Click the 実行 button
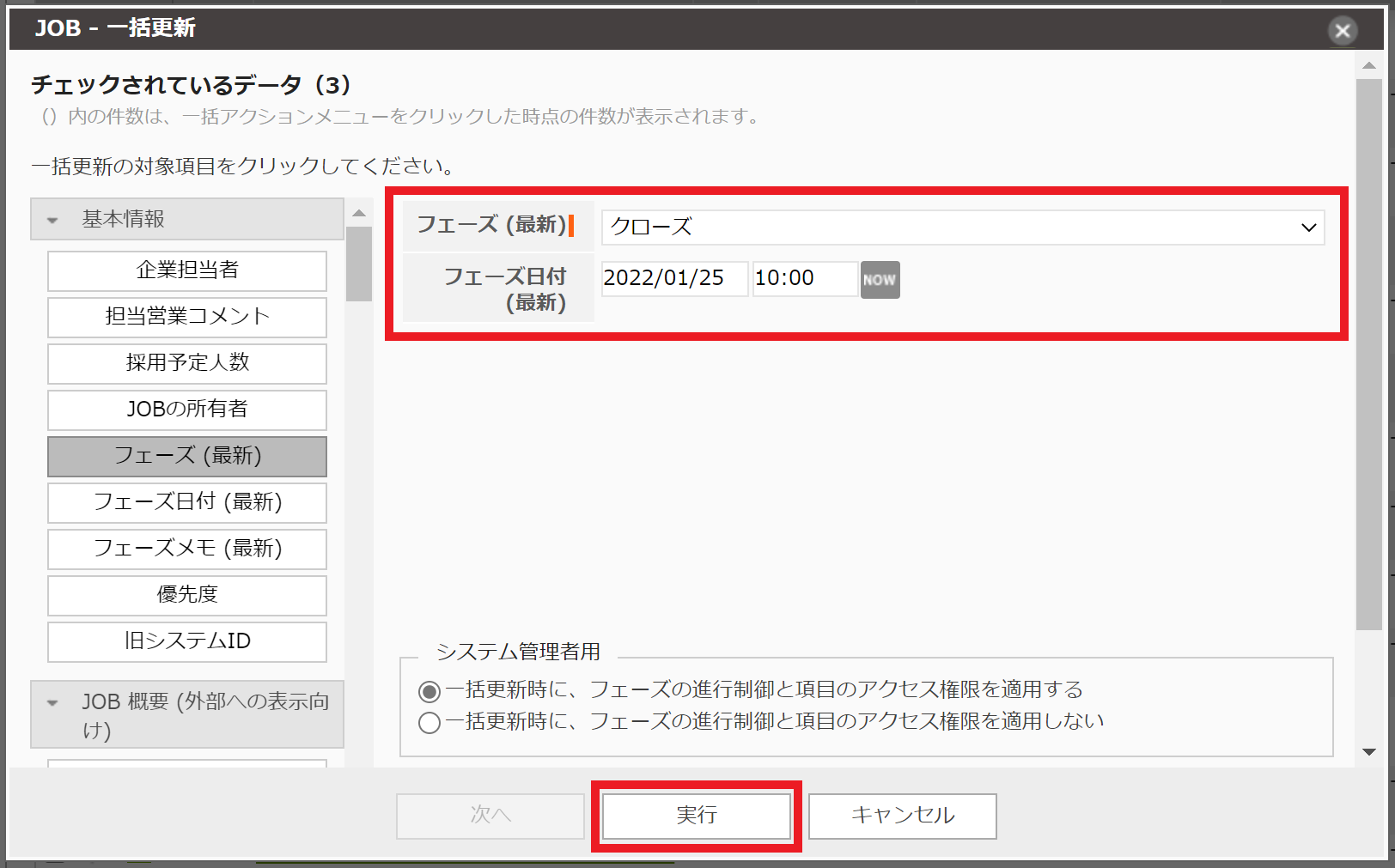This screenshot has width=1395, height=868. (x=696, y=815)
